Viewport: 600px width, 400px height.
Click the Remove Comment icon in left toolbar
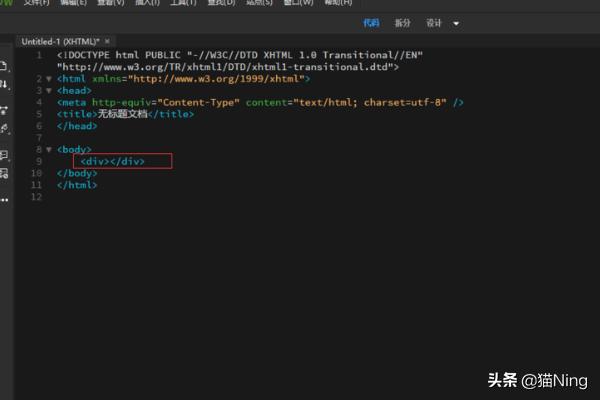(x=4, y=173)
